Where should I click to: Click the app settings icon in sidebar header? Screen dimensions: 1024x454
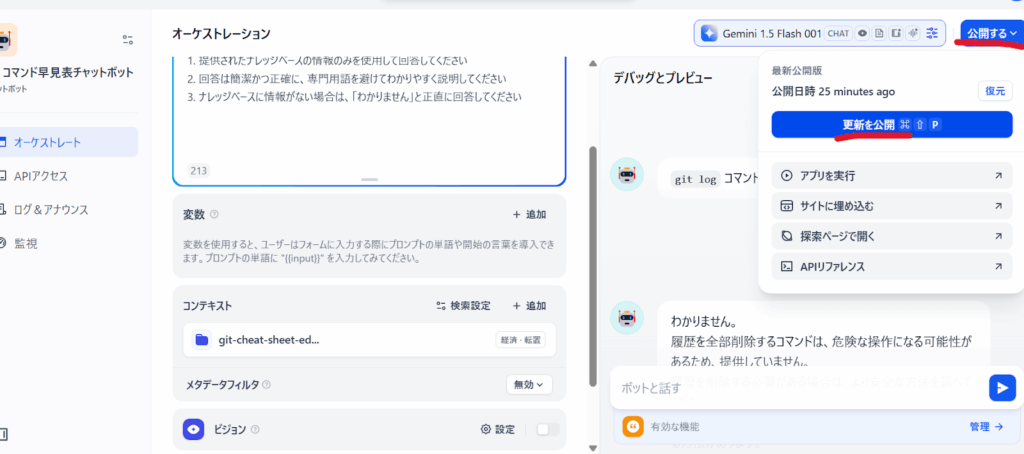[x=127, y=40]
